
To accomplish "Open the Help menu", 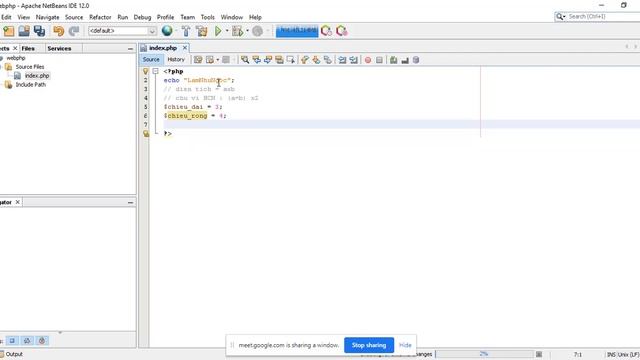I will [255, 17].
